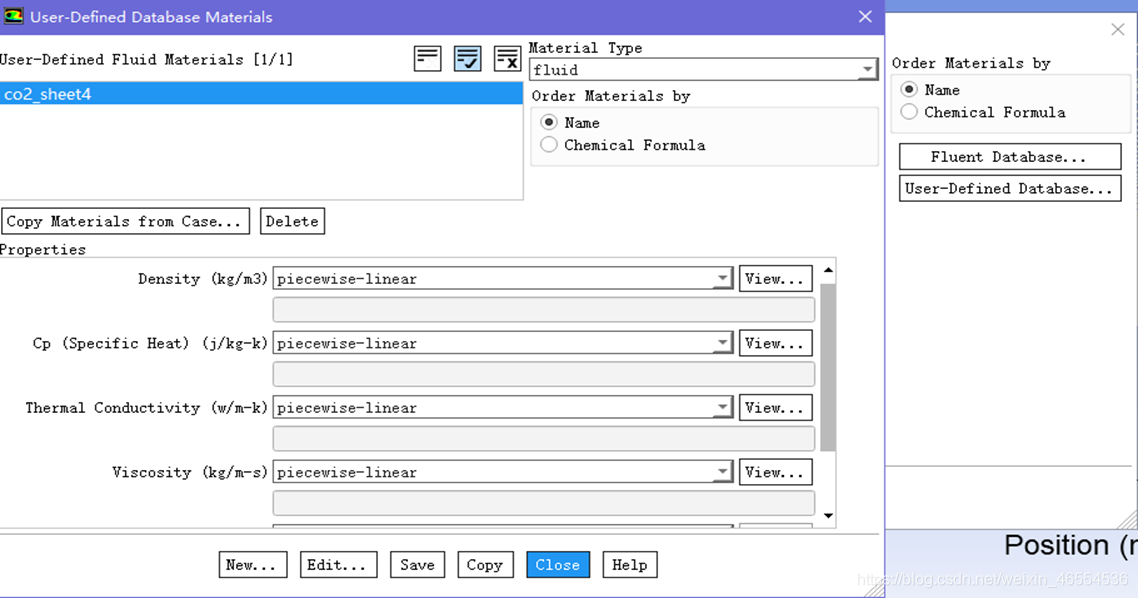
Task: Click the Fluent application icon in title bar
Action: (13, 17)
